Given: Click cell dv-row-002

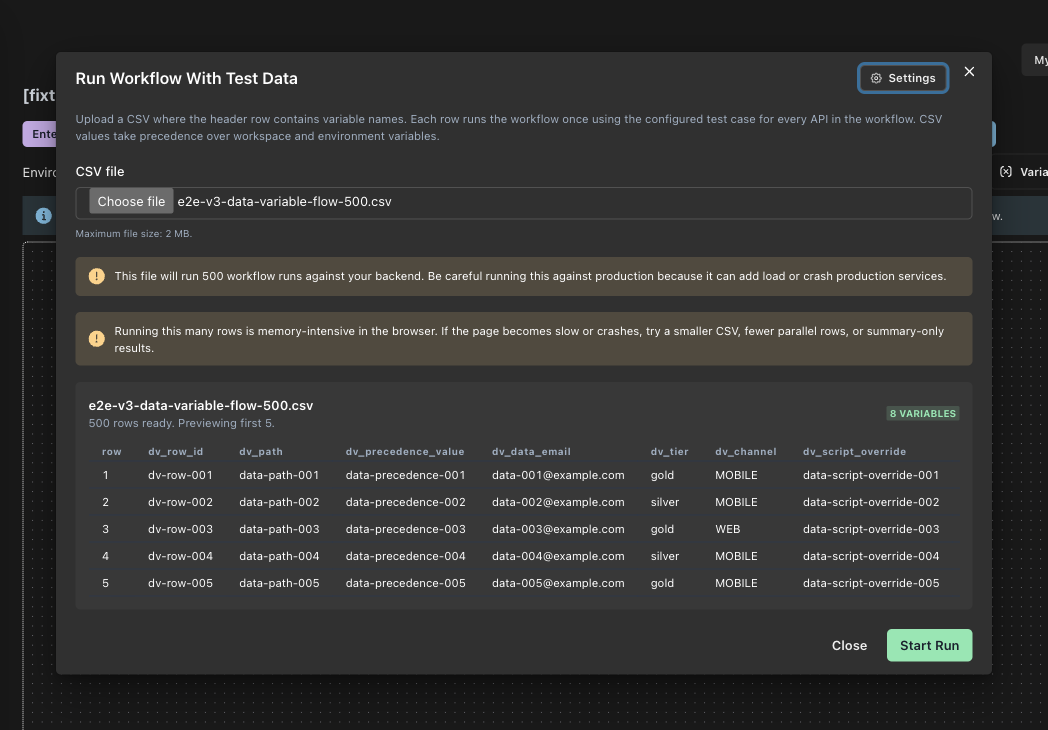Looking at the screenshot, I should (x=180, y=501).
